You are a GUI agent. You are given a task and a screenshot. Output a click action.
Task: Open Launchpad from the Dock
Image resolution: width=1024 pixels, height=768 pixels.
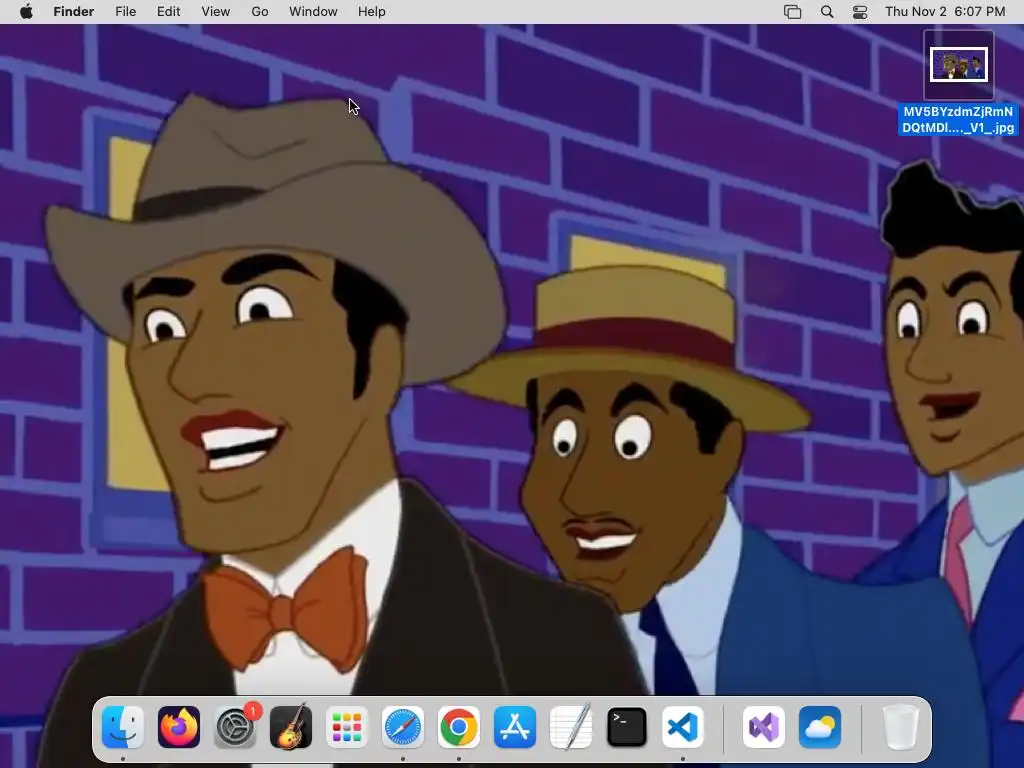(x=347, y=727)
